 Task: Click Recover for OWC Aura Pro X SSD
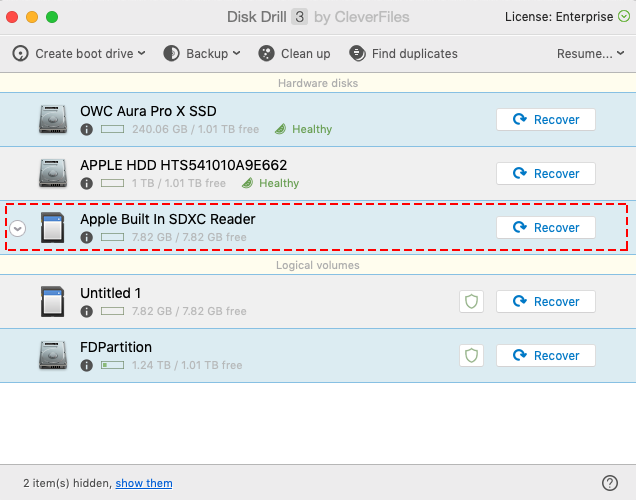[x=545, y=119]
